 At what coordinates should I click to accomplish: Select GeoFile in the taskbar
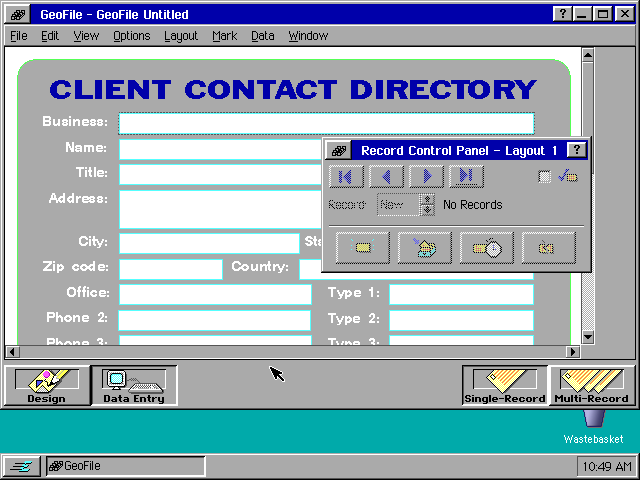(x=125, y=466)
